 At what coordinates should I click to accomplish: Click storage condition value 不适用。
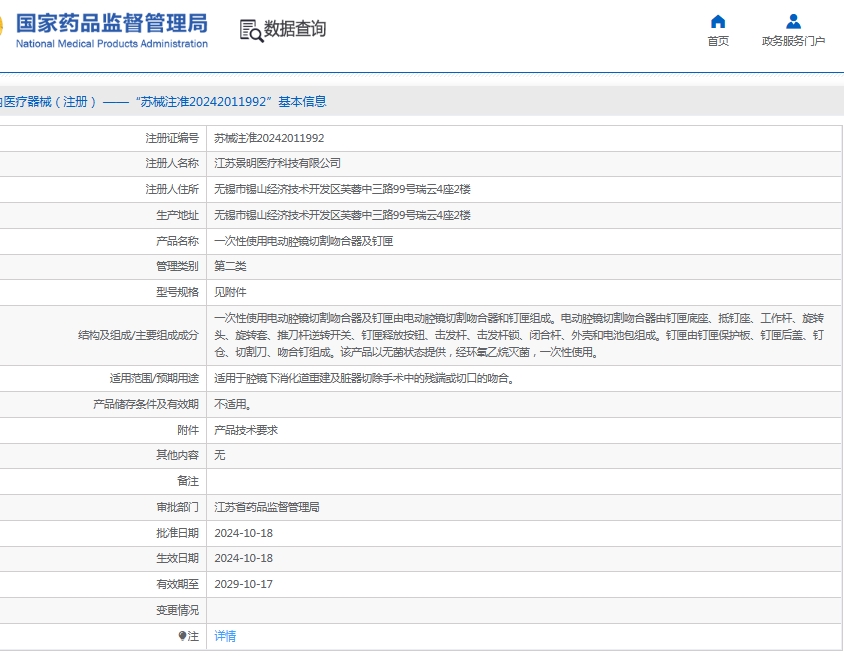233,404
